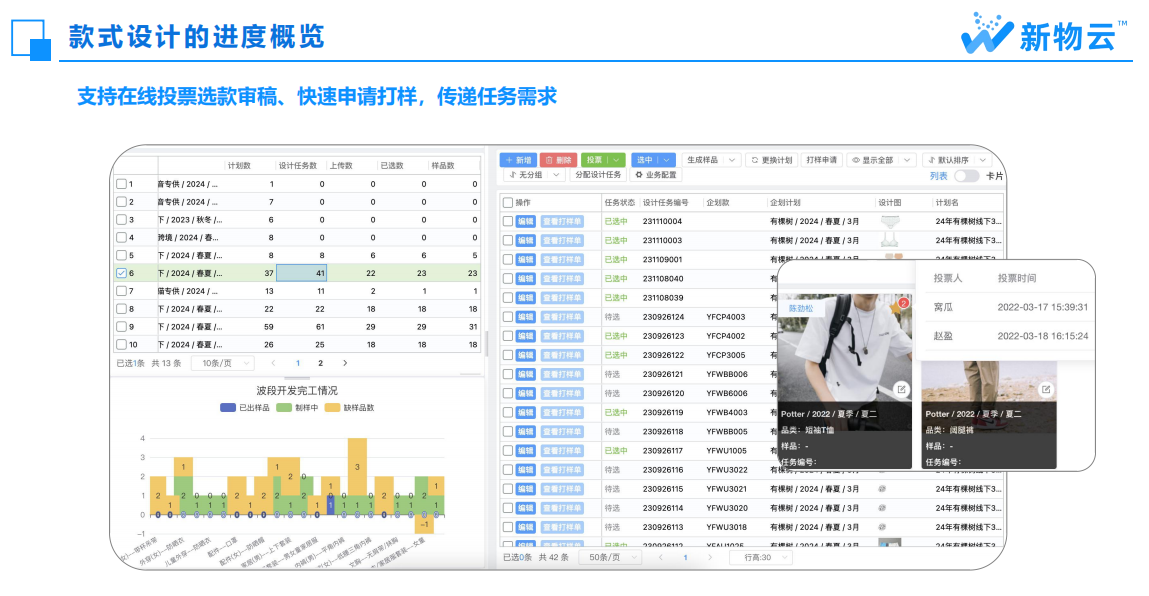Image resolution: width=1149 pixels, height=596 pixels.
Task: Click the 设计任务编号 column header
Action: [x=666, y=202]
